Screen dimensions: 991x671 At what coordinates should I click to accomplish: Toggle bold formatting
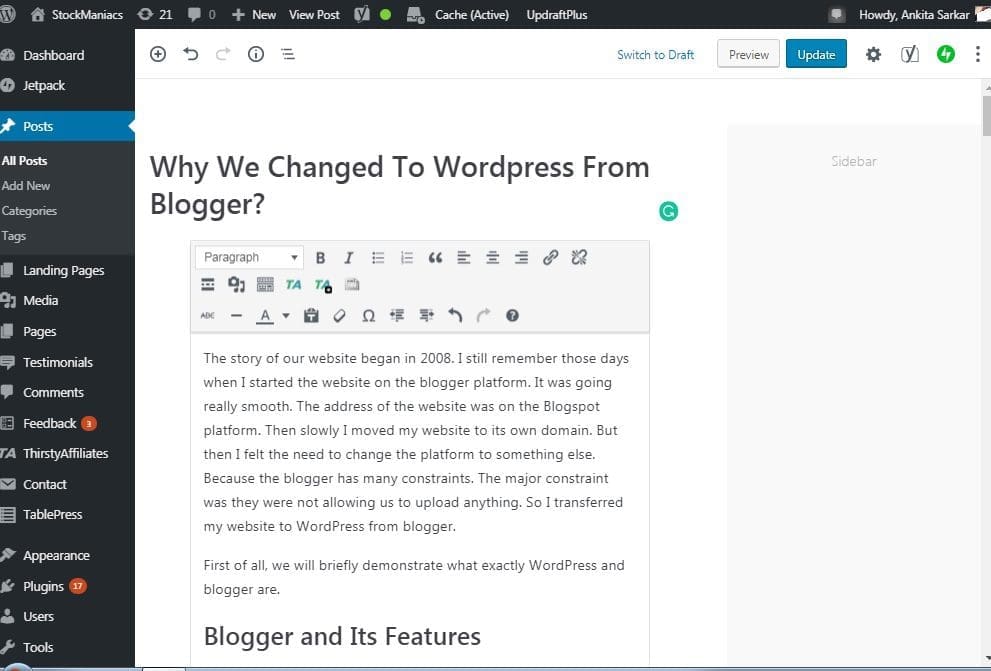coord(320,258)
